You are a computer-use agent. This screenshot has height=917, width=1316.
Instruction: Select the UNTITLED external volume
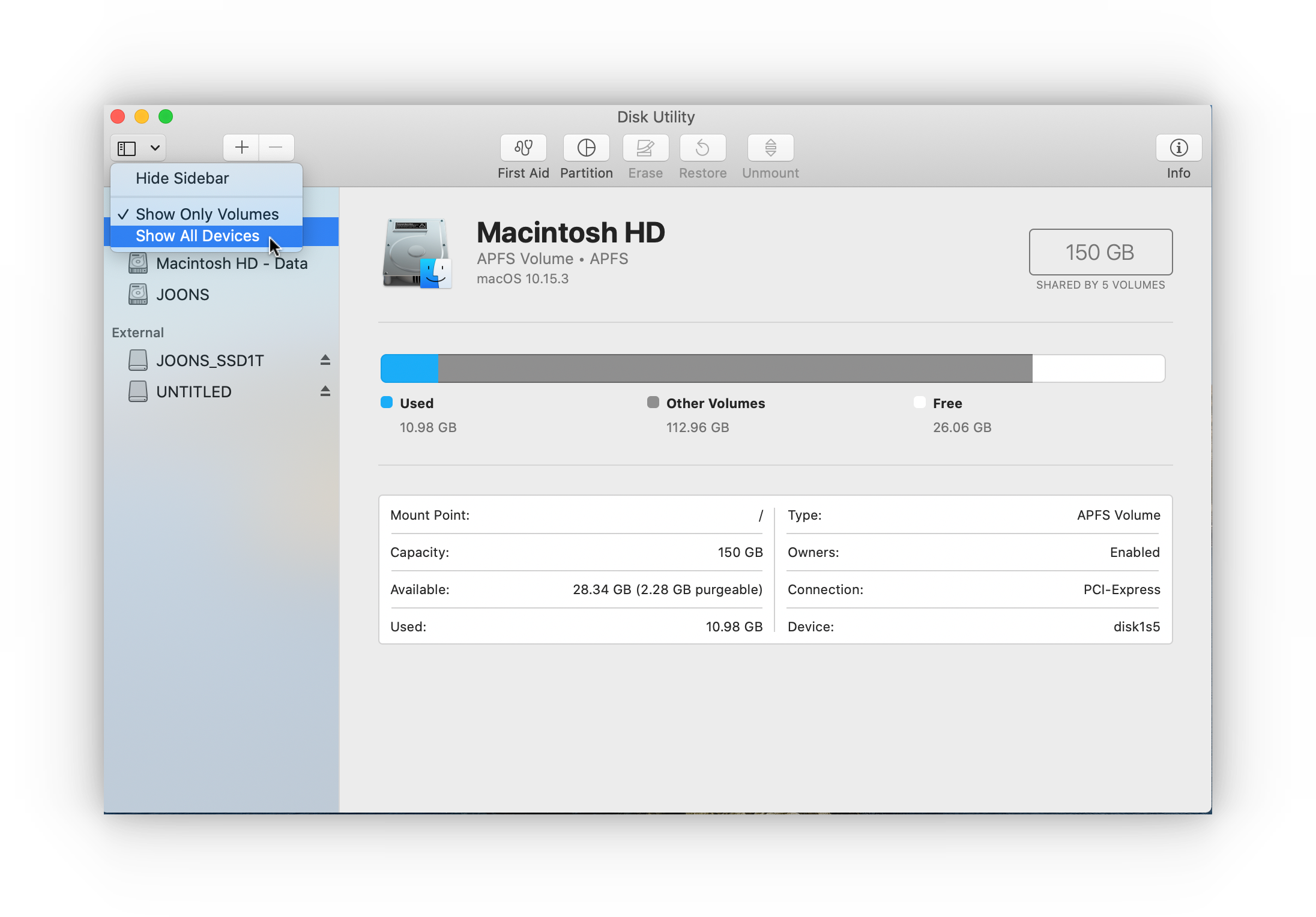[x=193, y=392]
